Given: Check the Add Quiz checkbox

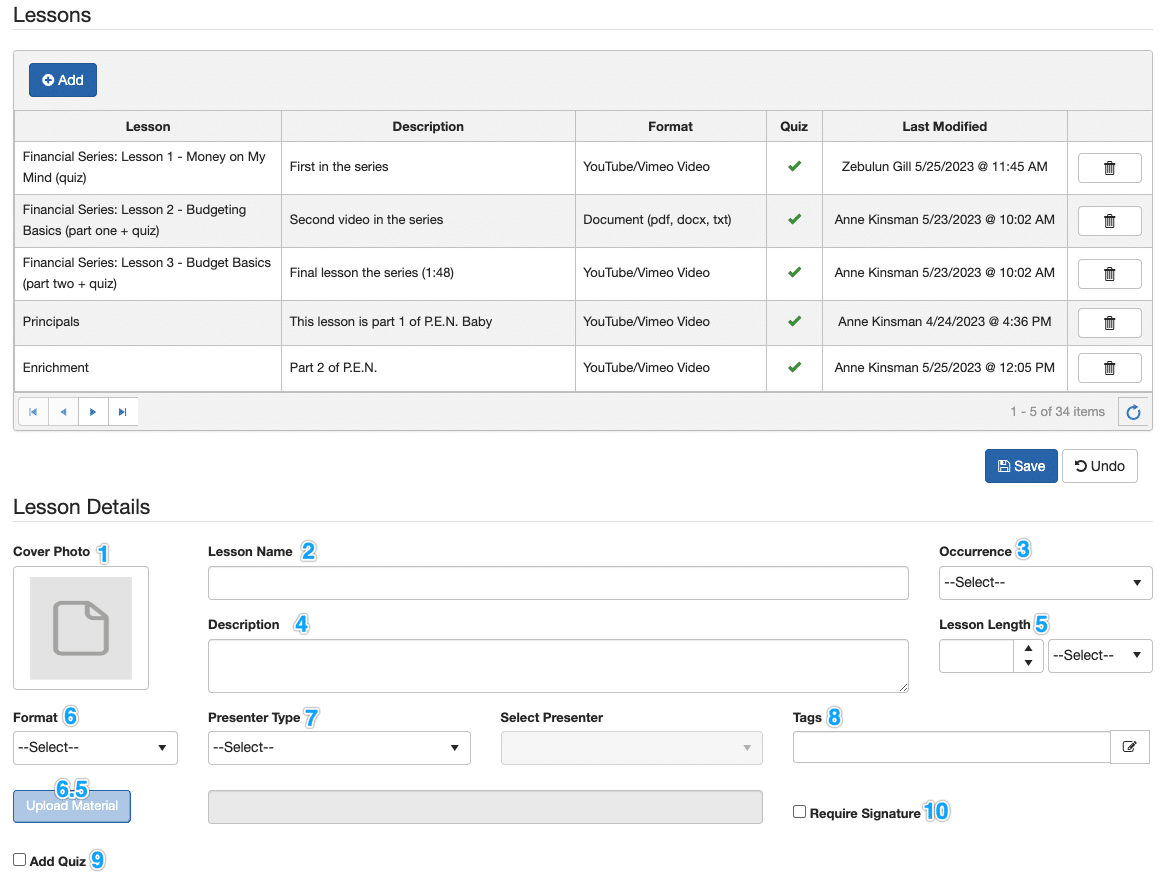Looking at the screenshot, I should [19, 859].
